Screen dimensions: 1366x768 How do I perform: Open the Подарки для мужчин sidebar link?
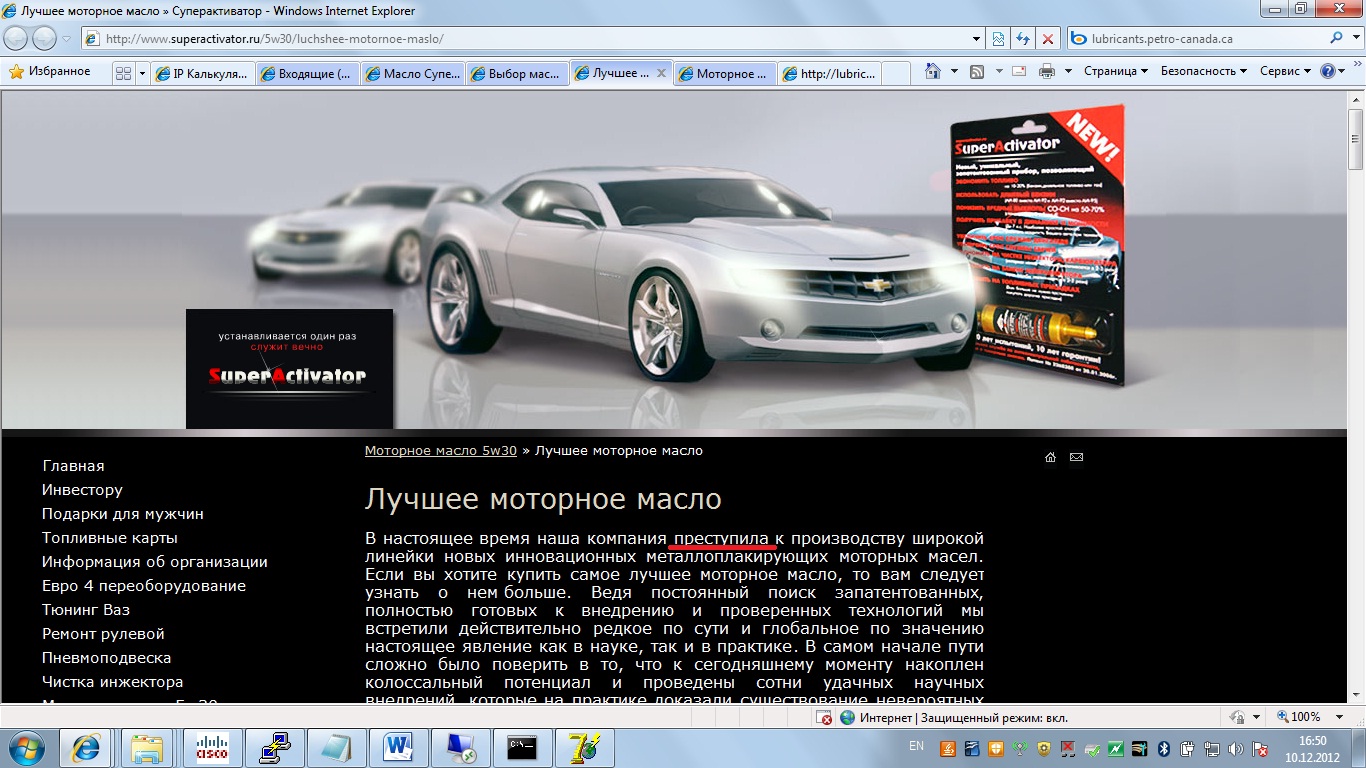click(123, 514)
